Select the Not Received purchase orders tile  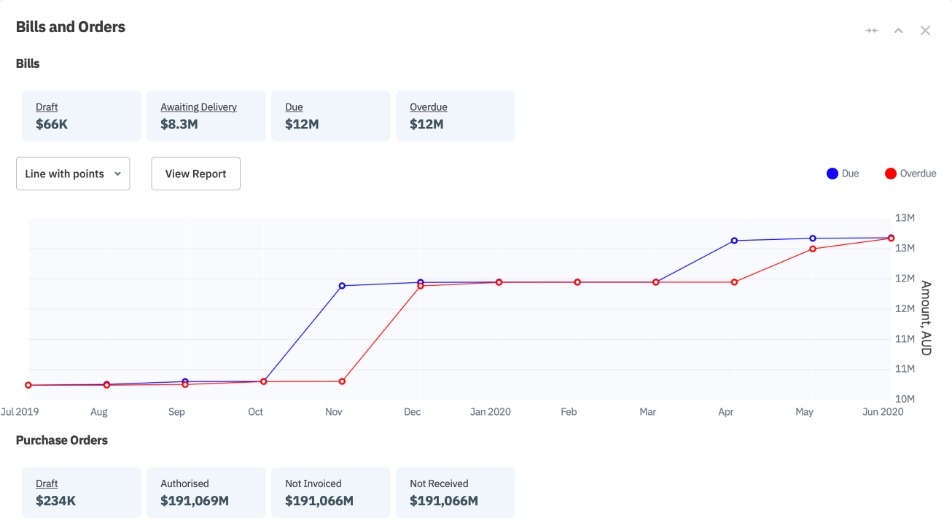pyautogui.click(x=455, y=492)
